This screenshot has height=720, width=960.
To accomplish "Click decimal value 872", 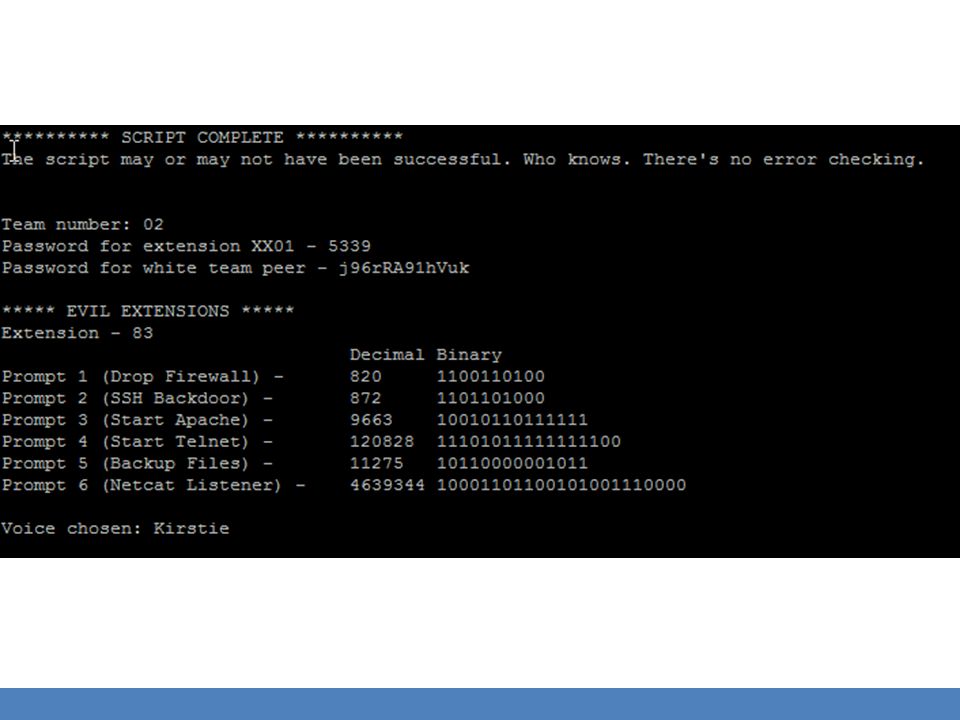I will click(x=366, y=398).
